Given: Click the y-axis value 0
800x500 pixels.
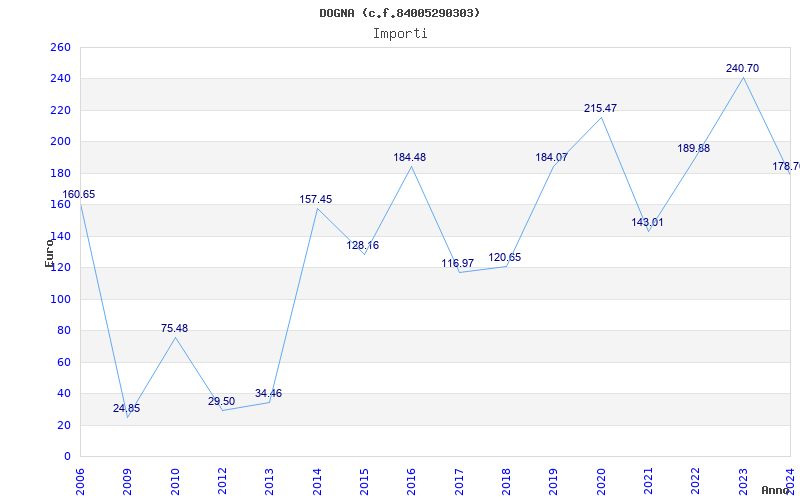Looking at the screenshot, I should 67,456.
